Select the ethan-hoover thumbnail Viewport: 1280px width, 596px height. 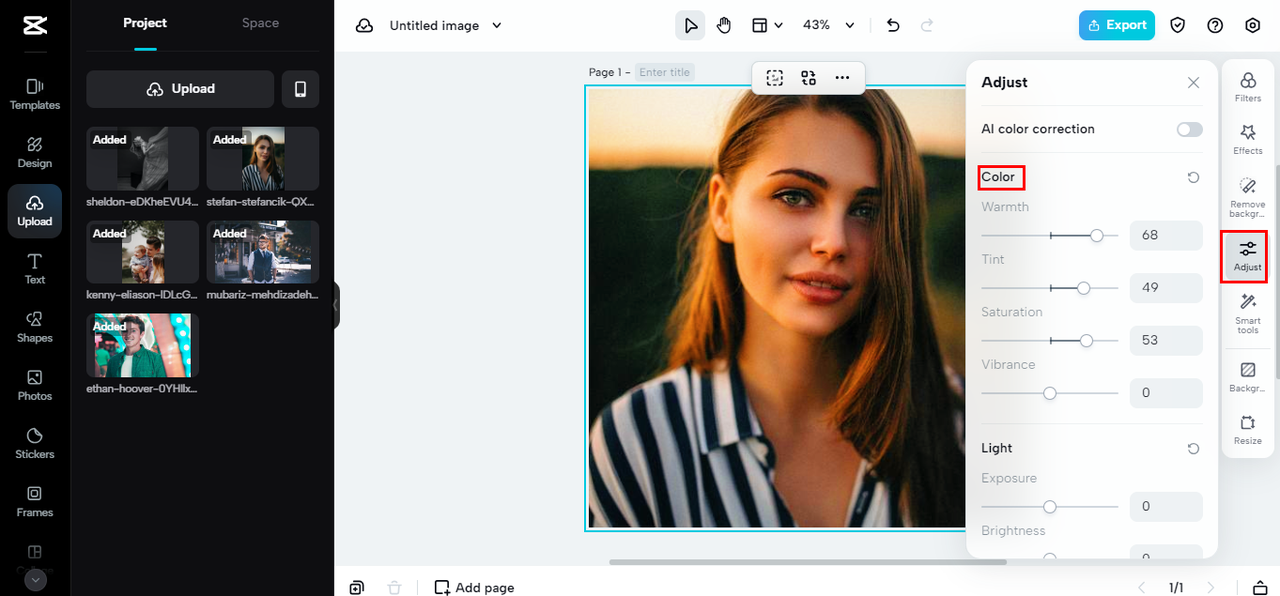[143, 346]
